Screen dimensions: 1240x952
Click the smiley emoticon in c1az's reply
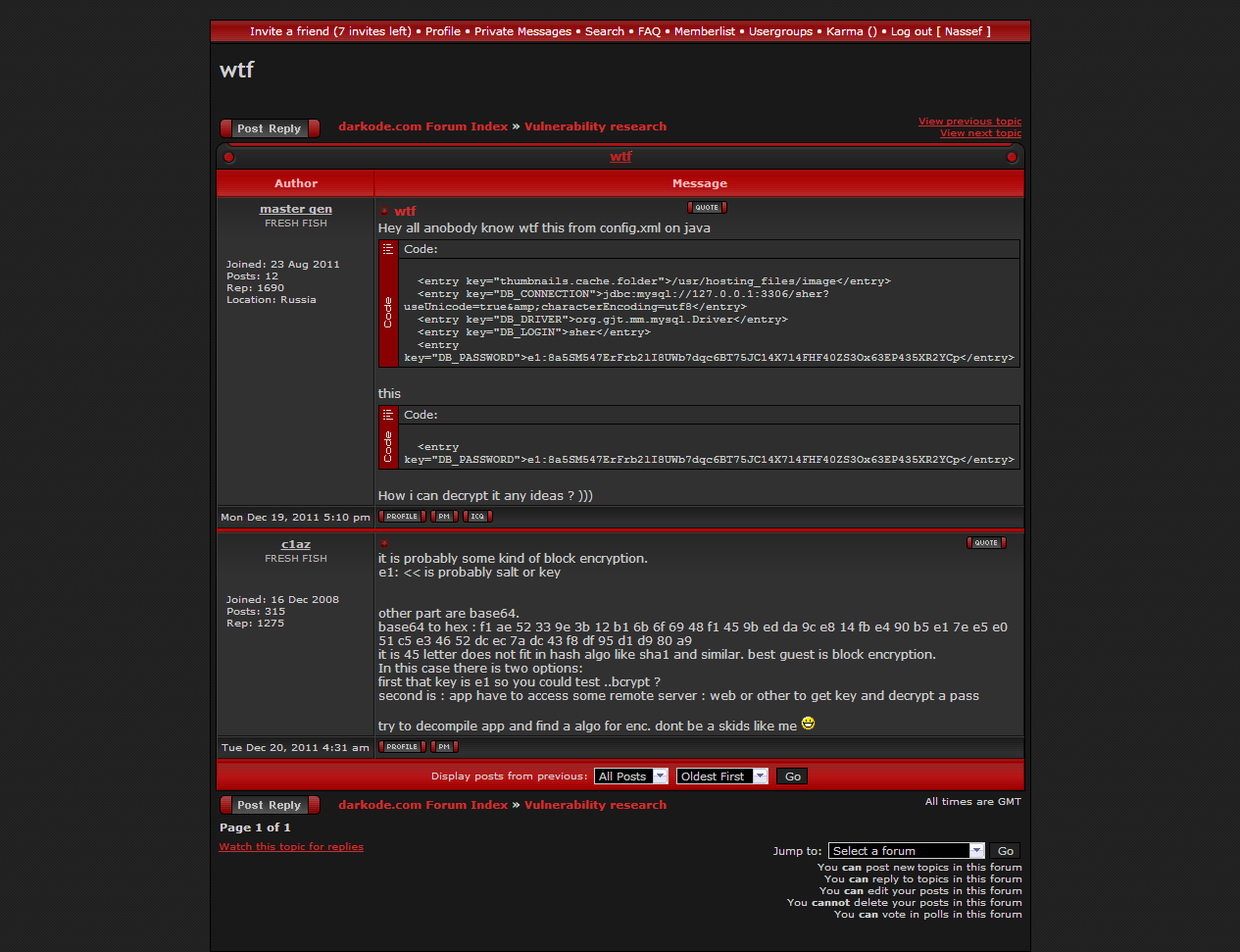coord(808,724)
